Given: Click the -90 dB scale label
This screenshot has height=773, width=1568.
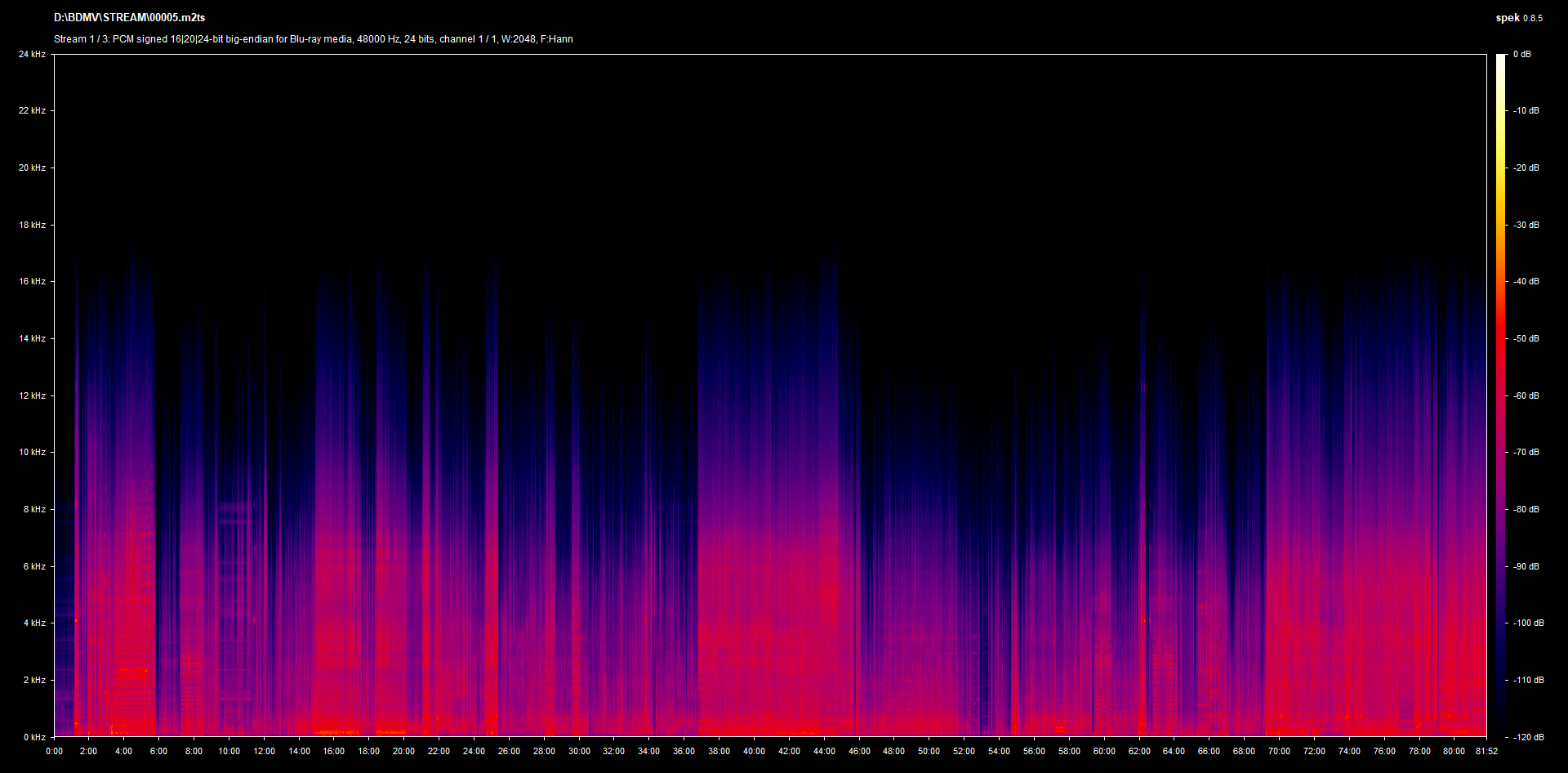Looking at the screenshot, I should click(1526, 566).
